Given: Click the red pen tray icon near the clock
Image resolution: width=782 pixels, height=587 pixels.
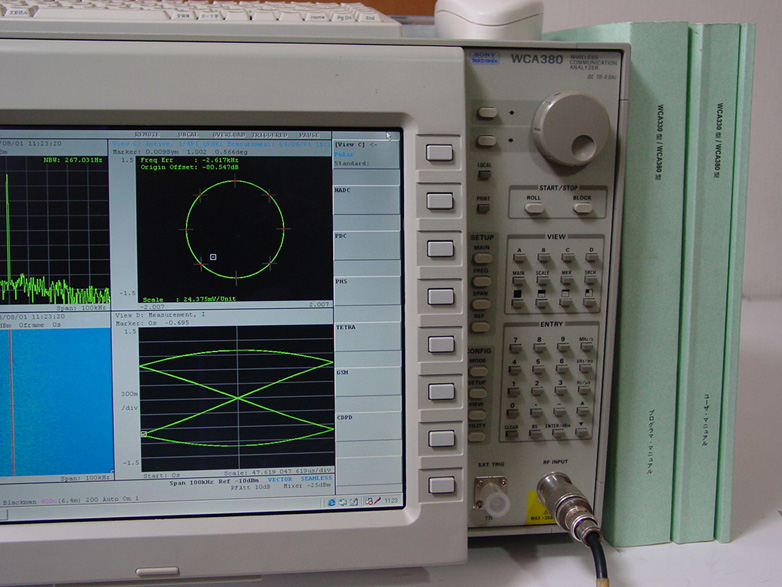Looking at the screenshot, I should [378, 501].
